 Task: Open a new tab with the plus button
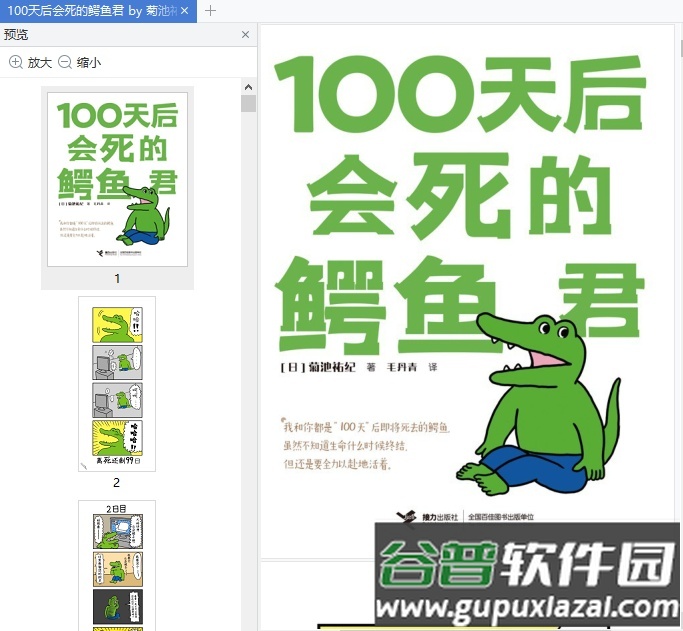coord(210,11)
